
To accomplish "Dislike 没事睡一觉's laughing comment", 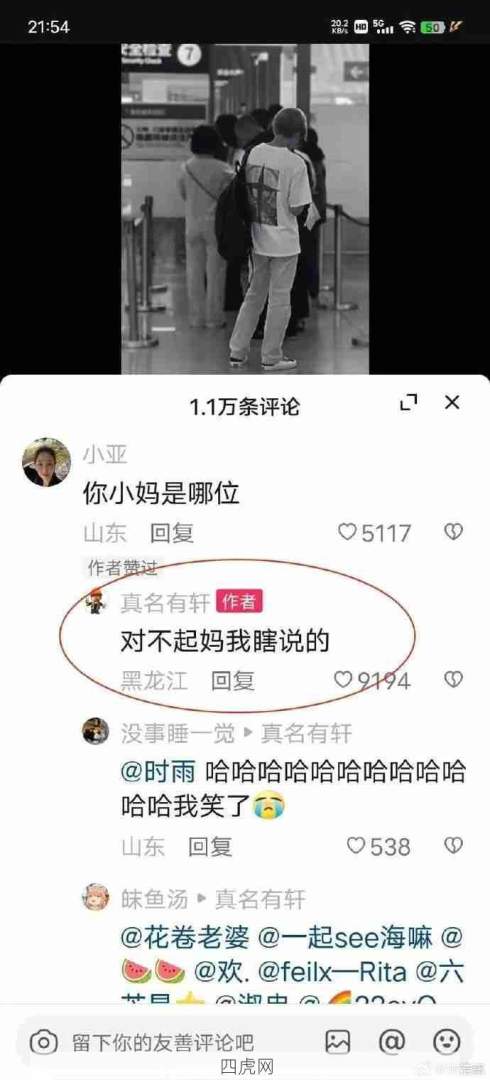I will coord(453,846).
